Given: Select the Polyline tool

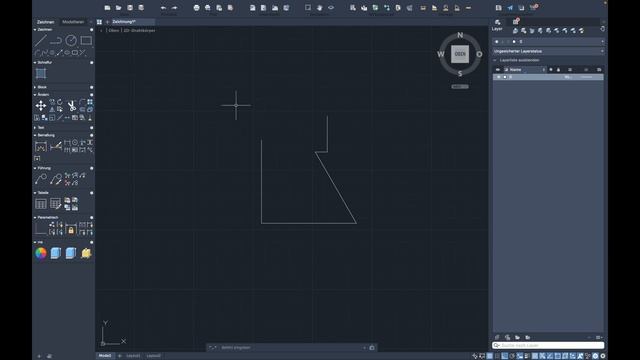Looking at the screenshot, I should (56, 40).
